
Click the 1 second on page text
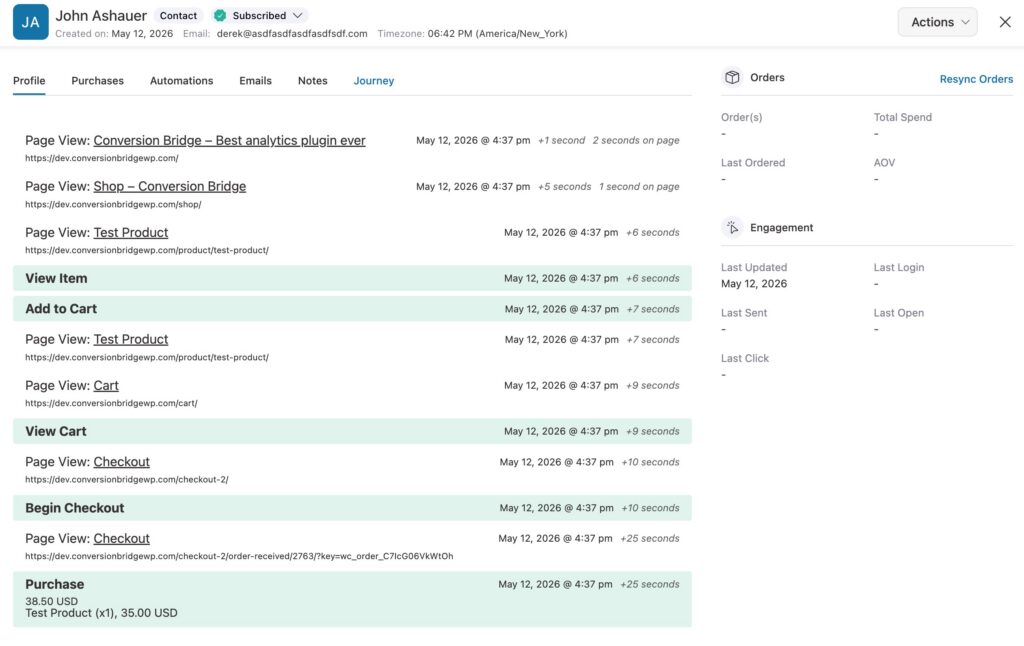(x=639, y=186)
